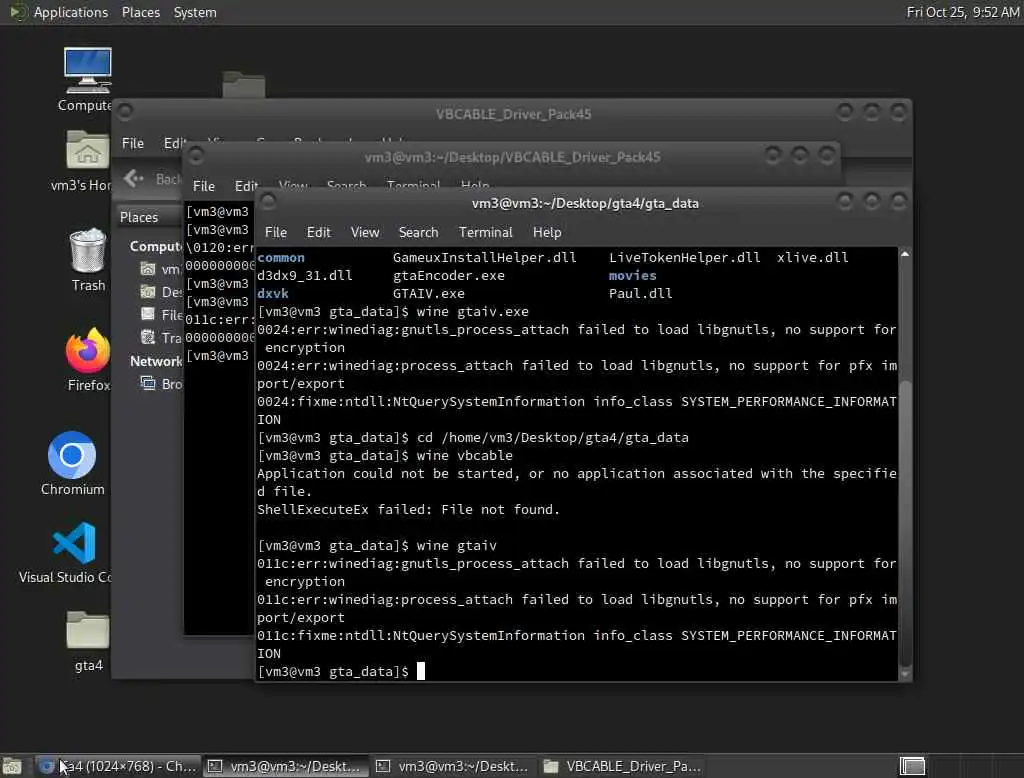Click 'Paul.dll' text in terminal
Image resolution: width=1024 pixels, height=778 pixels.
pyautogui.click(x=640, y=293)
